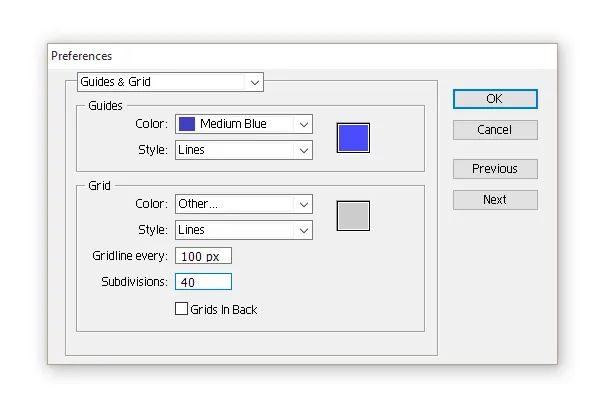This screenshot has height=414, width=600.
Task: Click the Grids In Back label text
Action: (x=224, y=310)
